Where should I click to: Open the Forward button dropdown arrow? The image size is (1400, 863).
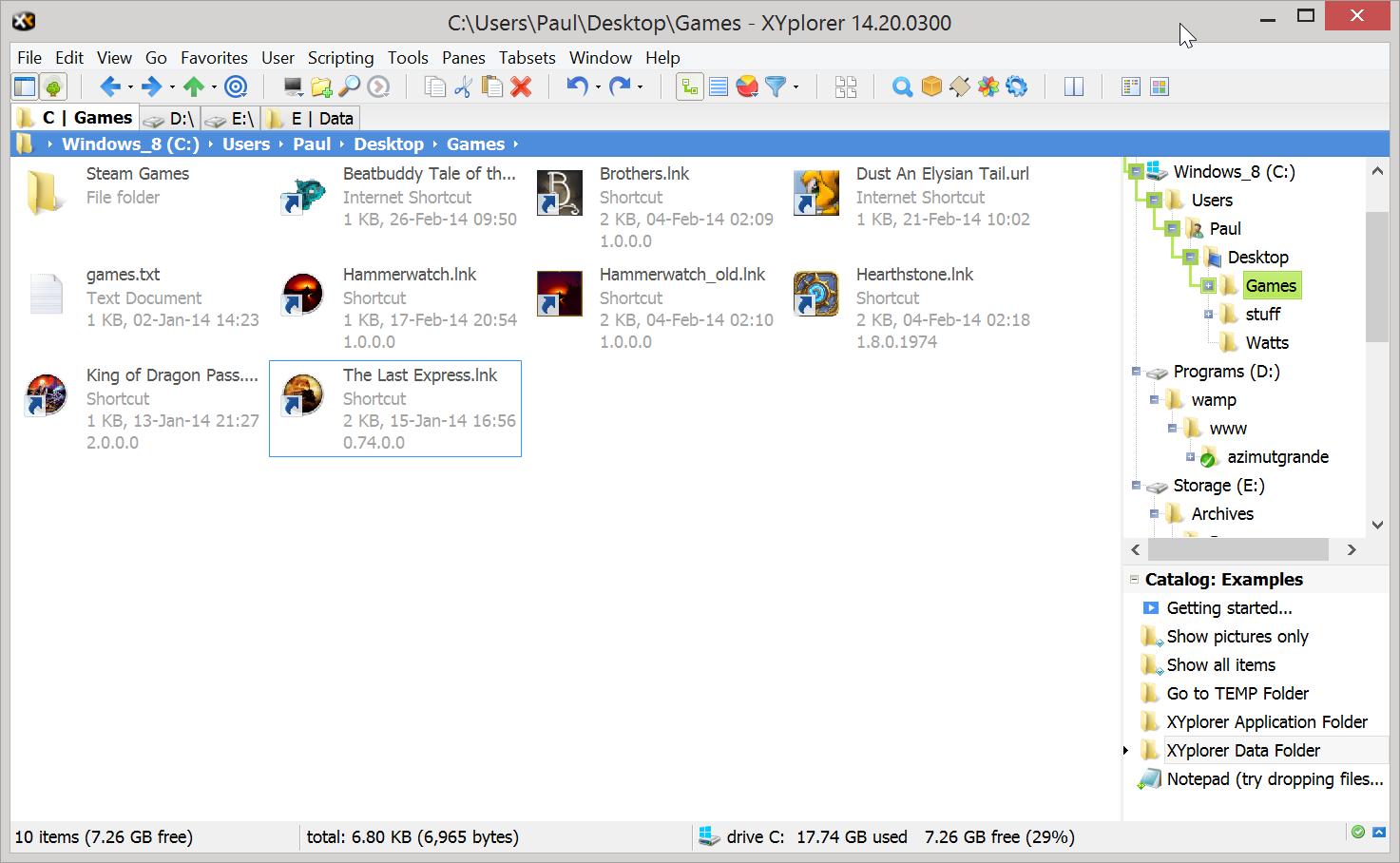pyautogui.click(x=171, y=86)
